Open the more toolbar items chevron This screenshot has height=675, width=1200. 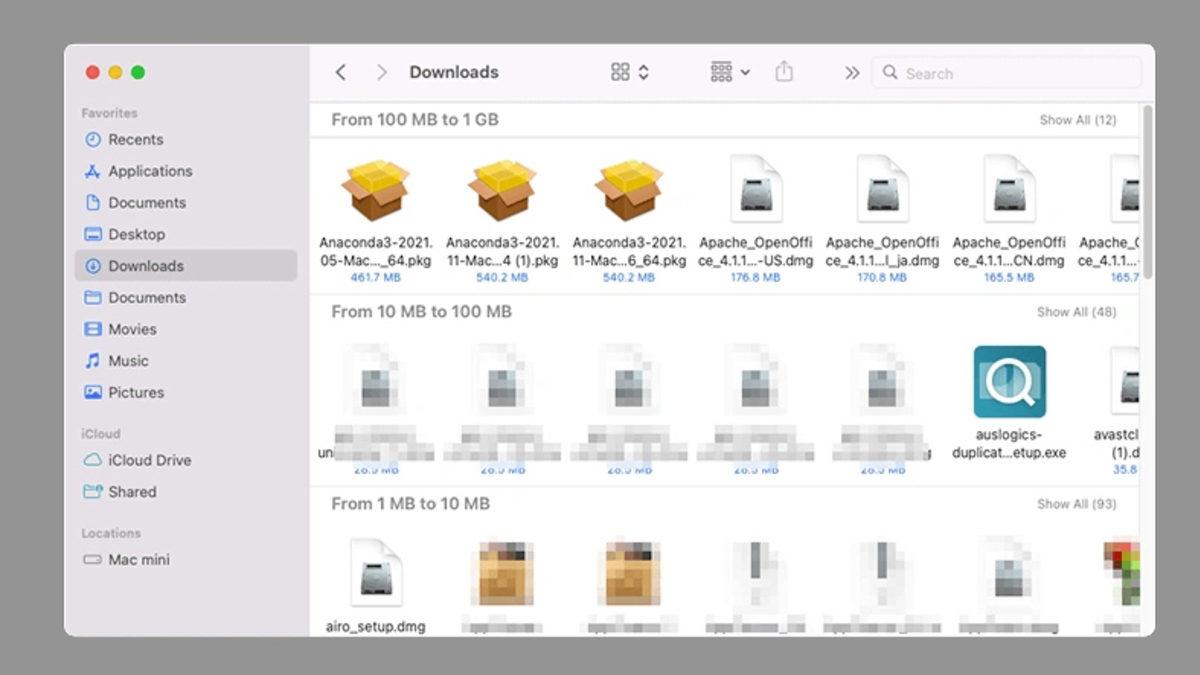[851, 72]
